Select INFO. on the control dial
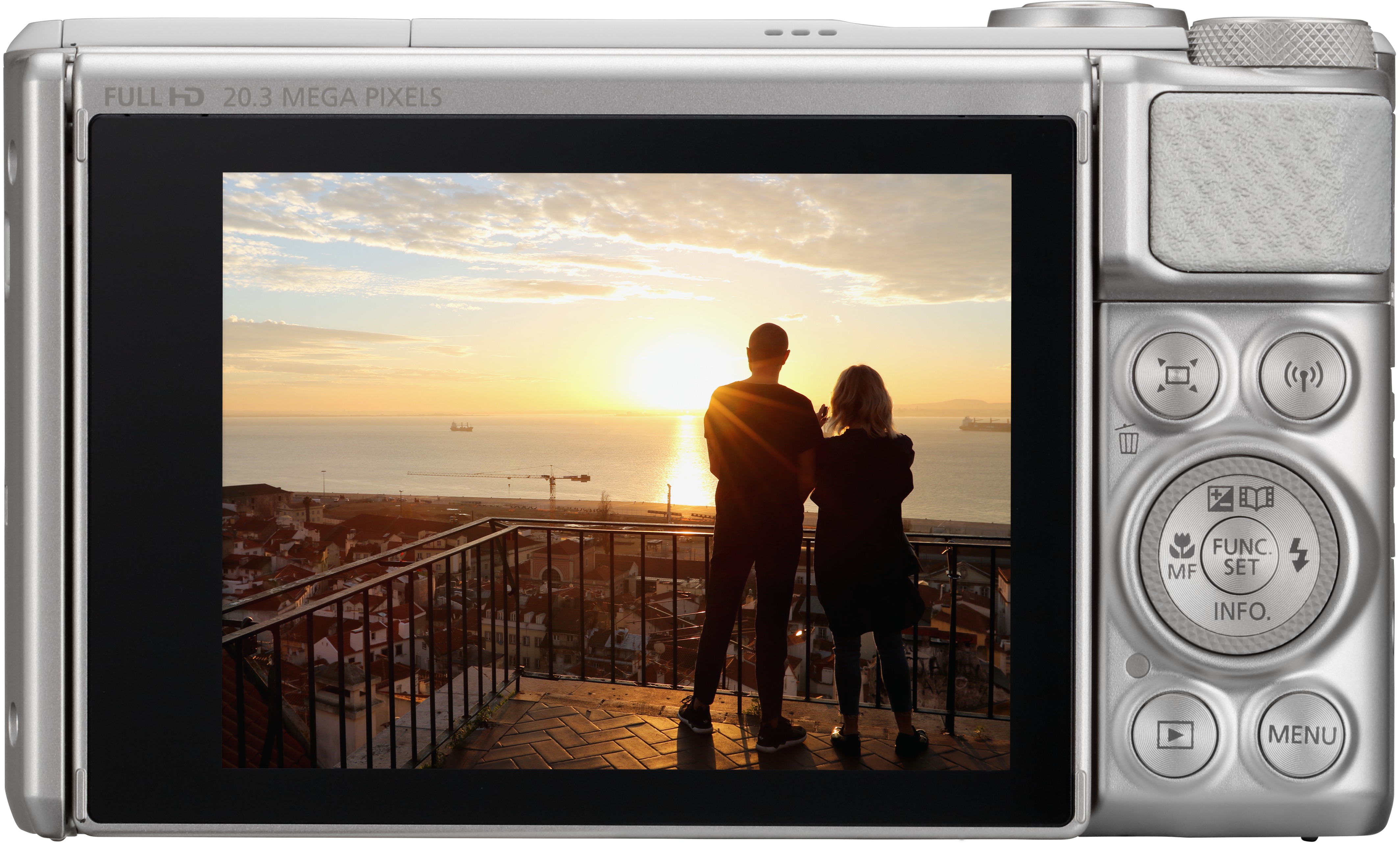The width and height of the screenshot is (1400, 843). click(1241, 611)
